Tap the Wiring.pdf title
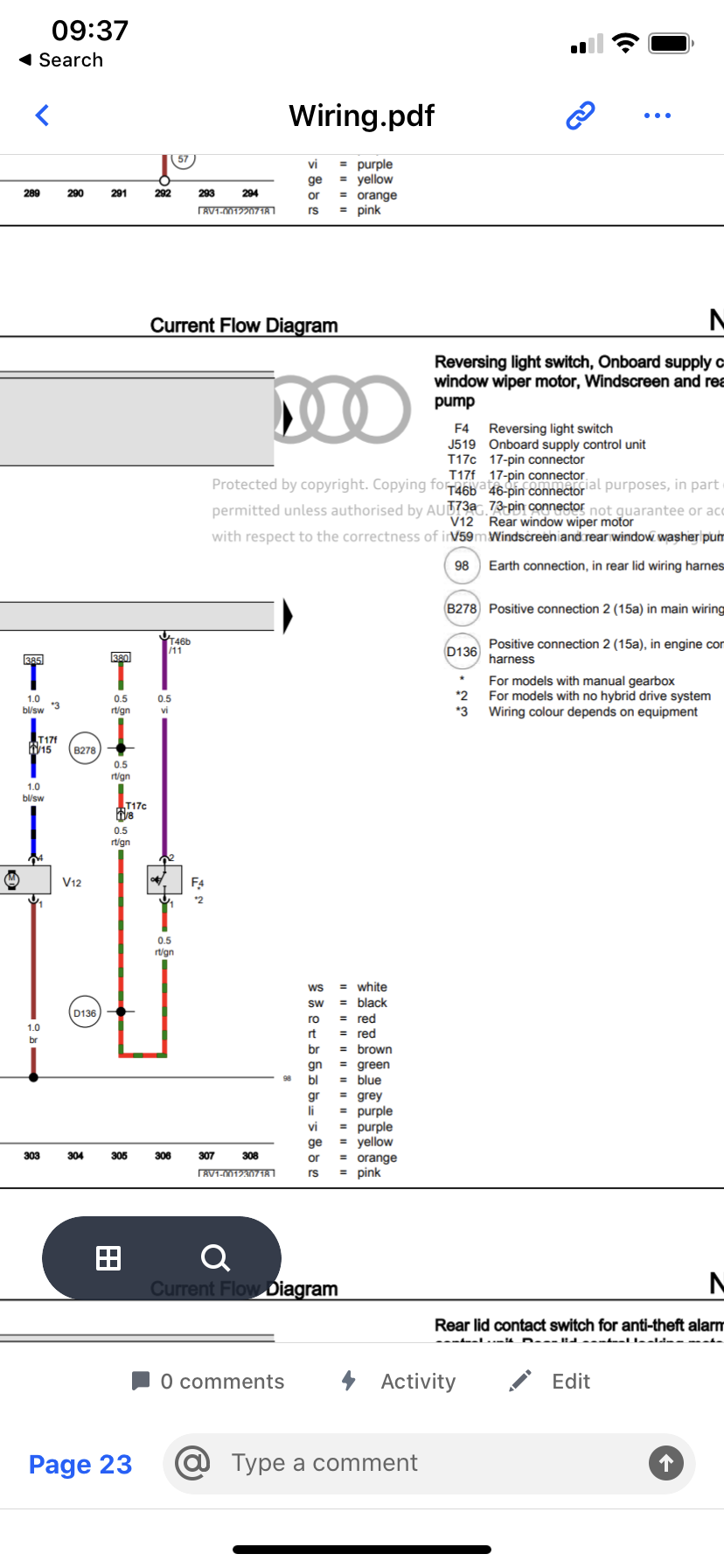 click(362, 115)
